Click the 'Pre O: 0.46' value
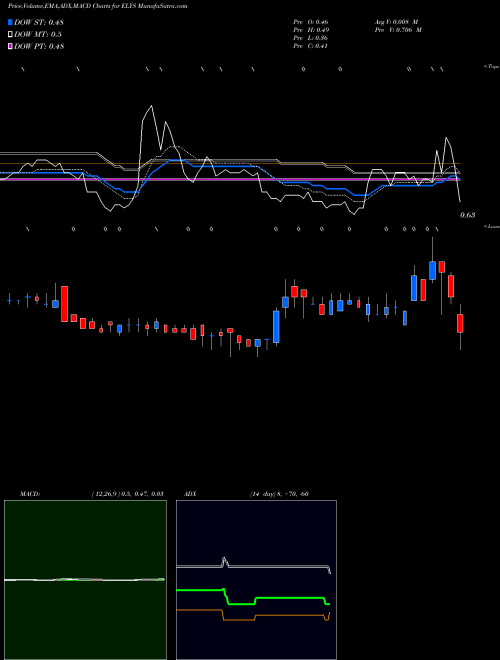 click(311, 22)
